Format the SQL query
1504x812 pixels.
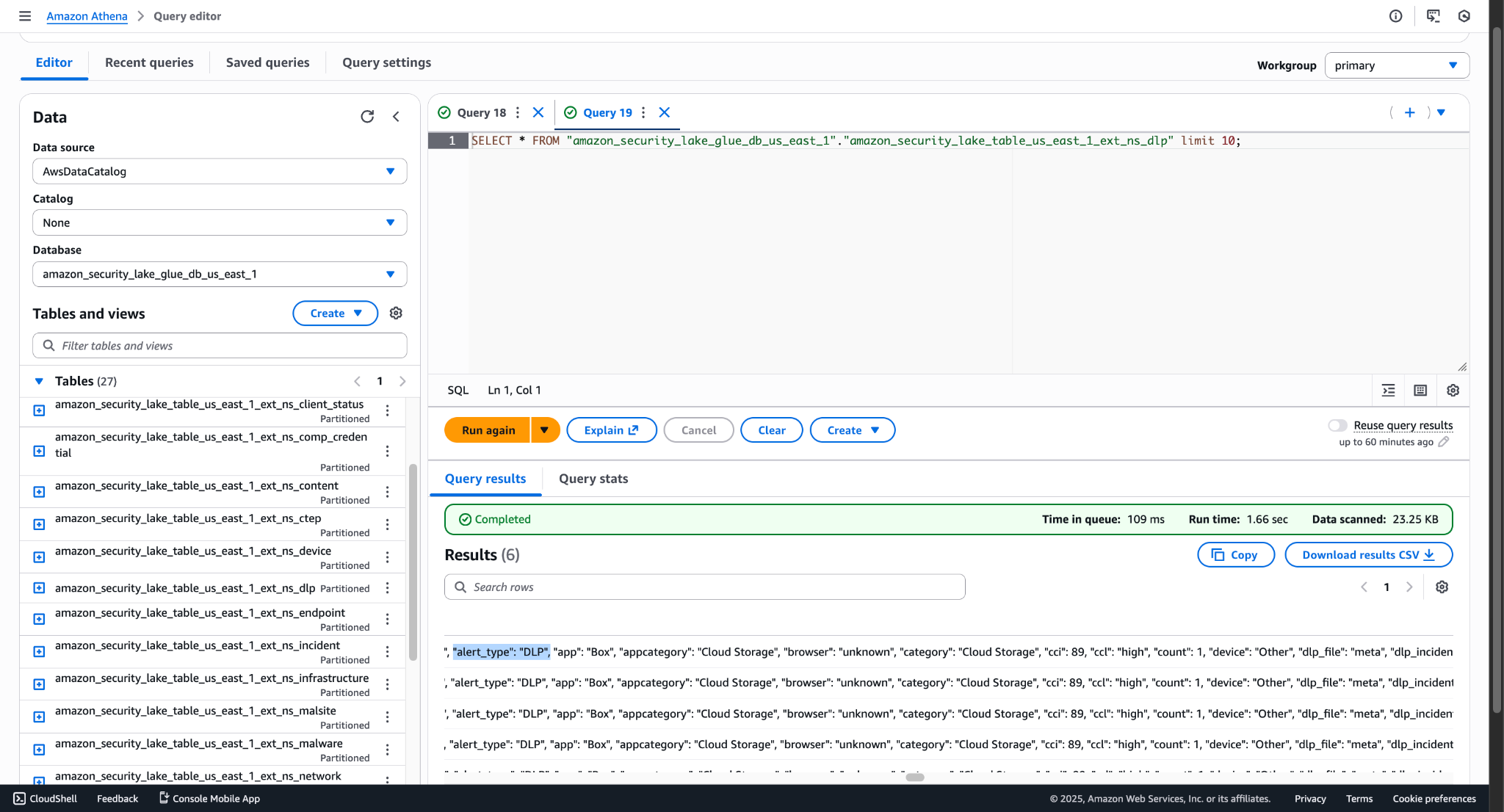[1388, 391]
